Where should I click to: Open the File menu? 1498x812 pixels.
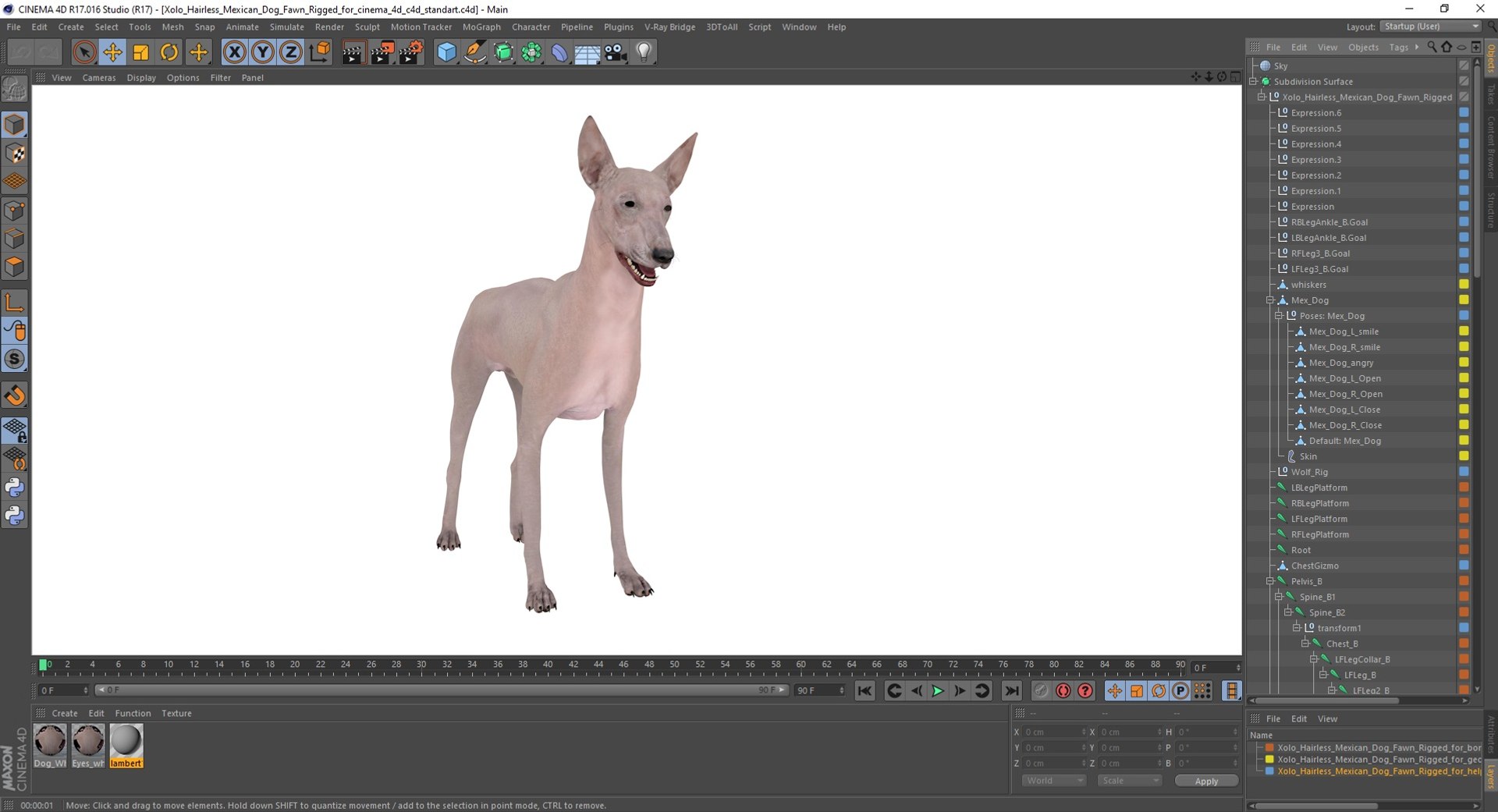tap(13, 27)
